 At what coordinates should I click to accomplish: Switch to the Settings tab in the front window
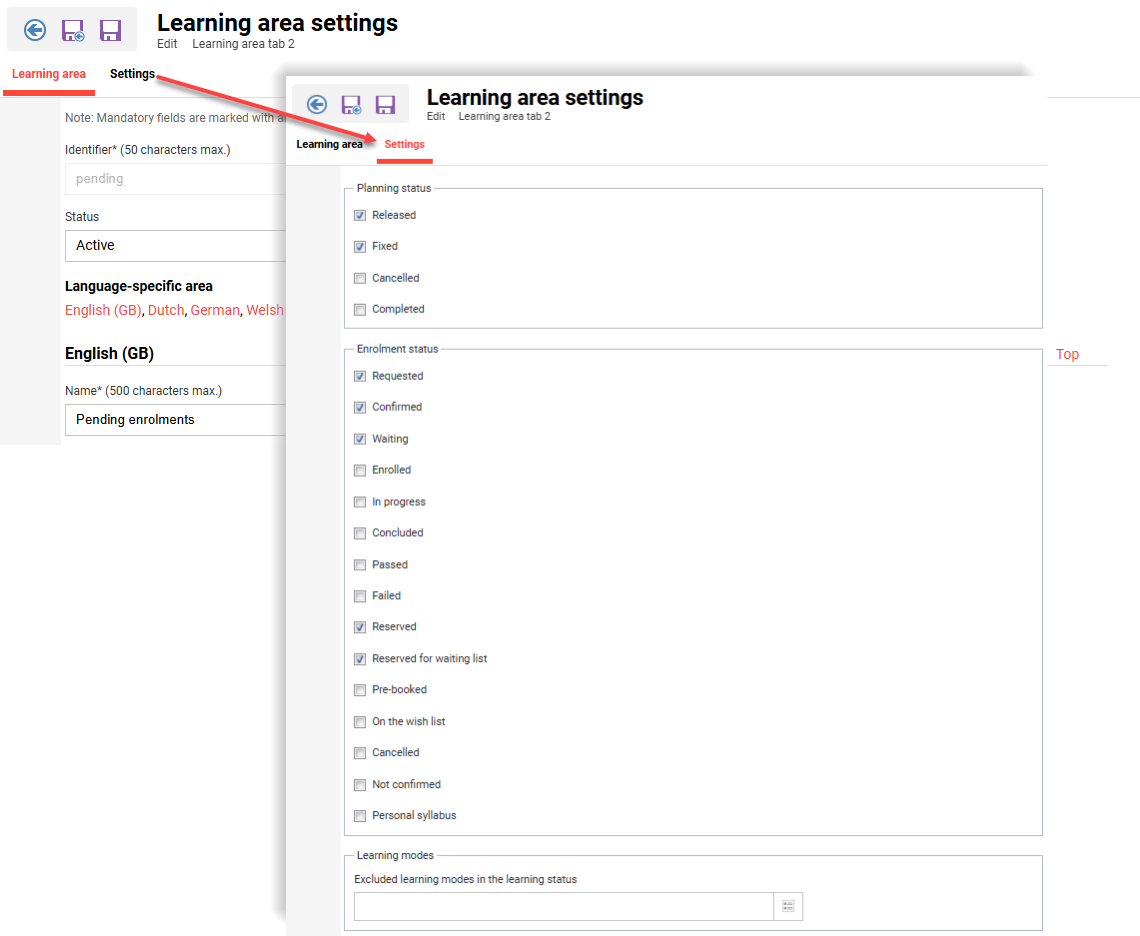tap(404, 144)
